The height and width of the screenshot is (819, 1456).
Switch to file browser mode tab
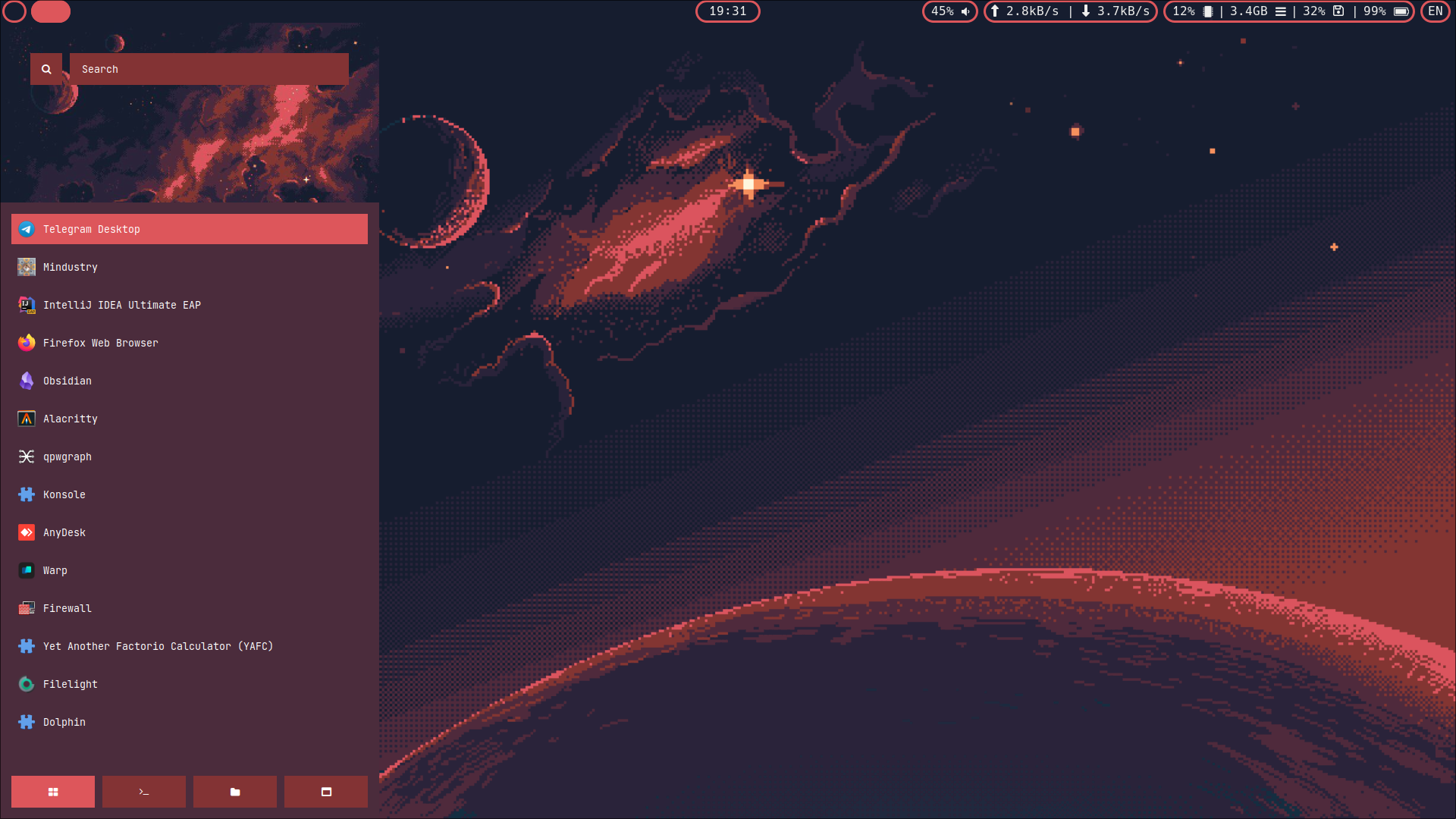pos(235,792)
